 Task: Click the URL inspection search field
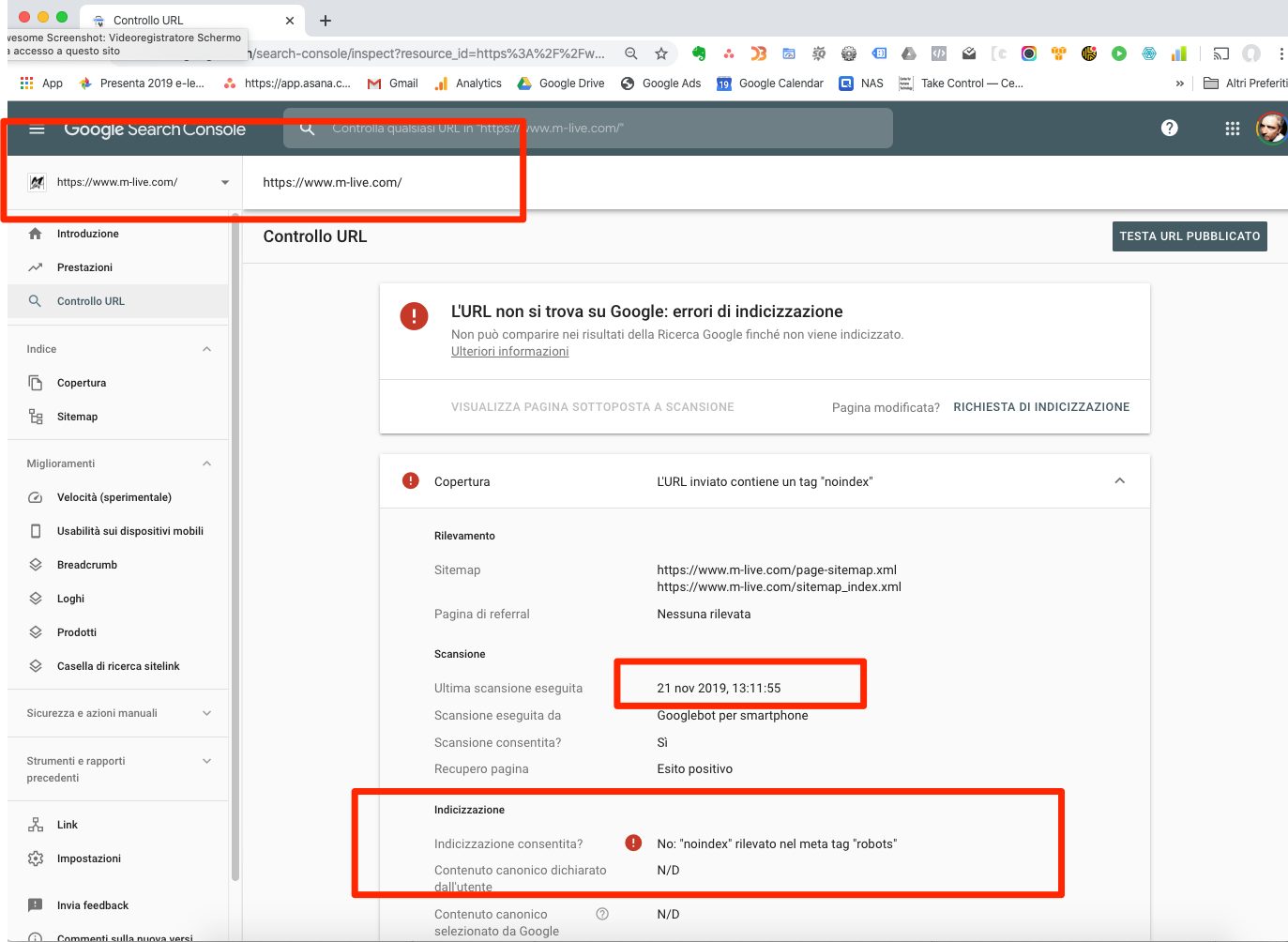point(588,129)
